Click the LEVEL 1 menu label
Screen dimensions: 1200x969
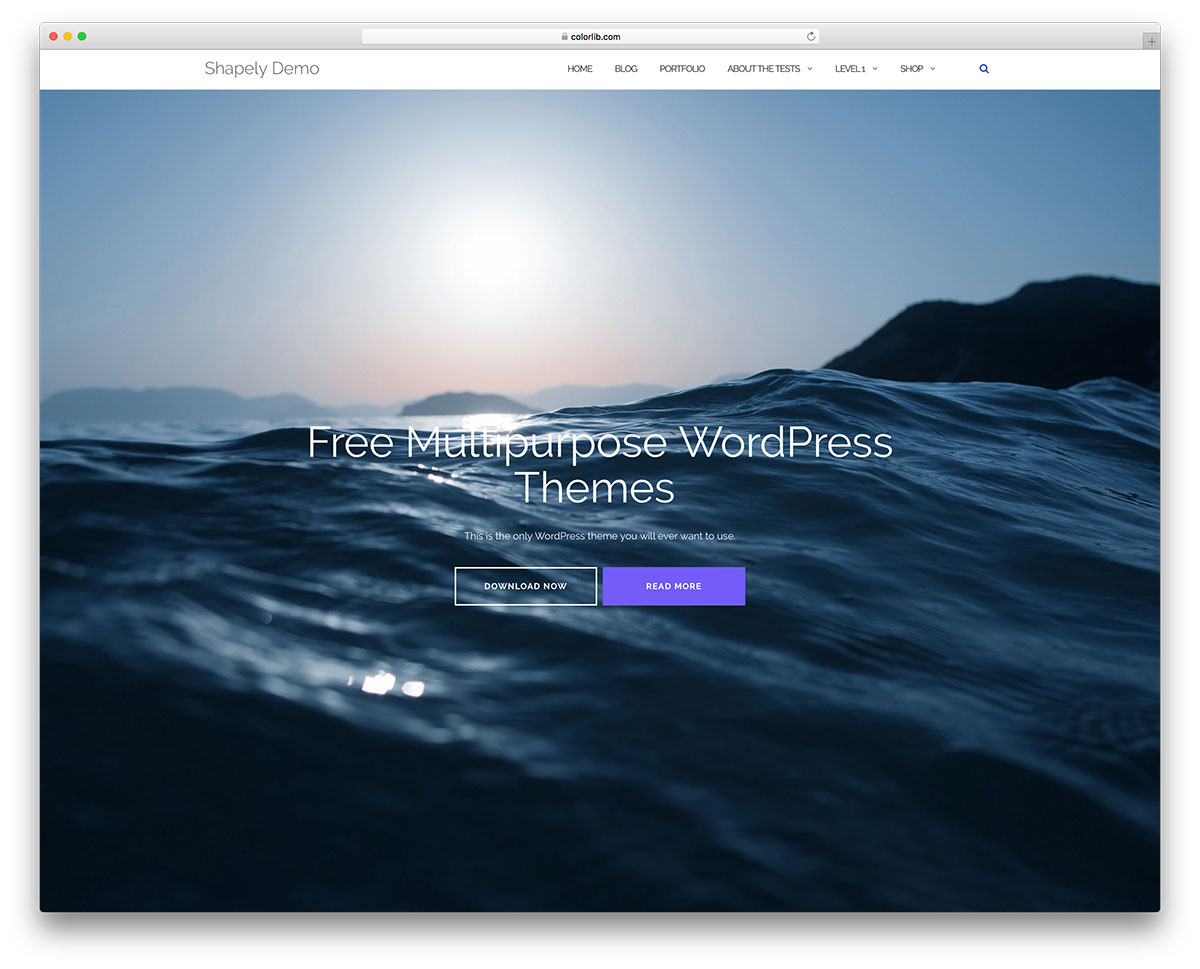pos(850,69)
